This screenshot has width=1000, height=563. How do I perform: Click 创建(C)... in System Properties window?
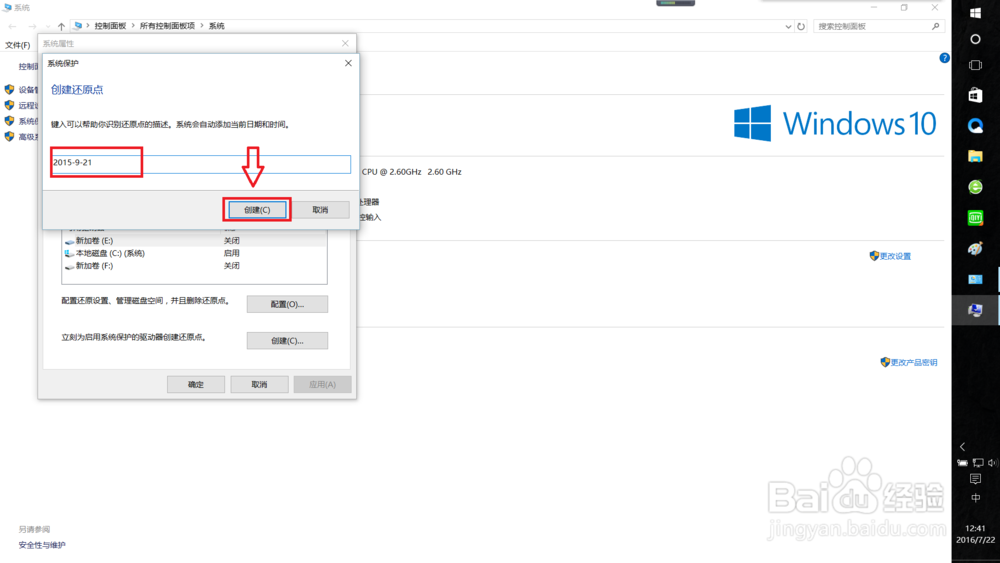click(288, 340)
